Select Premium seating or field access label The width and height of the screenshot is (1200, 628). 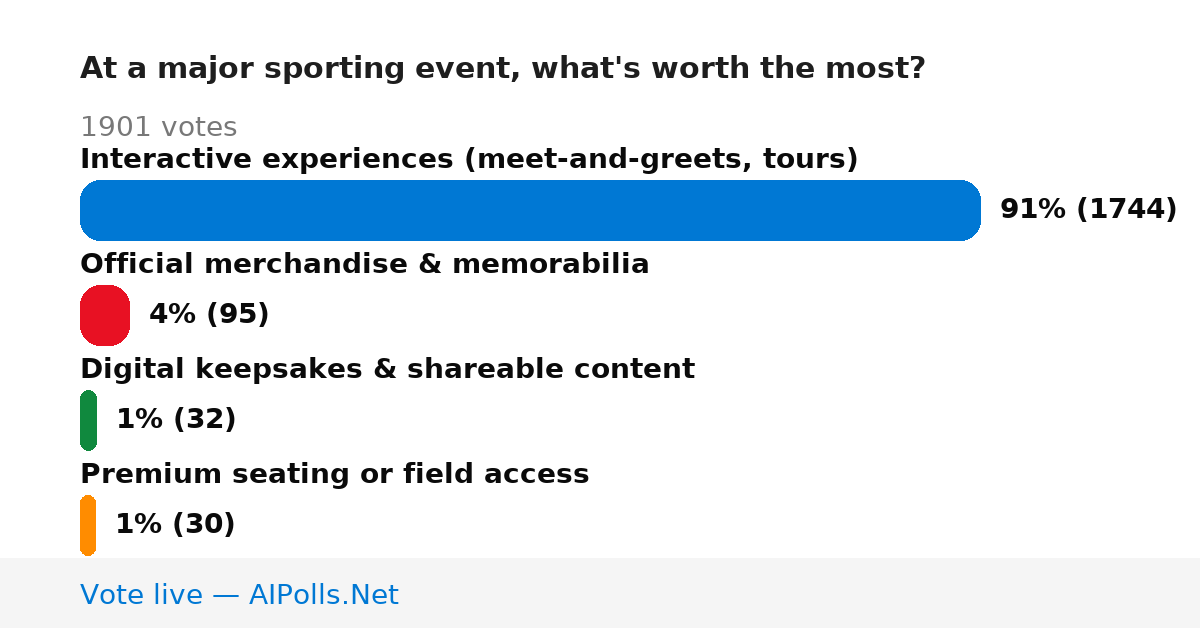click(335, 475)
